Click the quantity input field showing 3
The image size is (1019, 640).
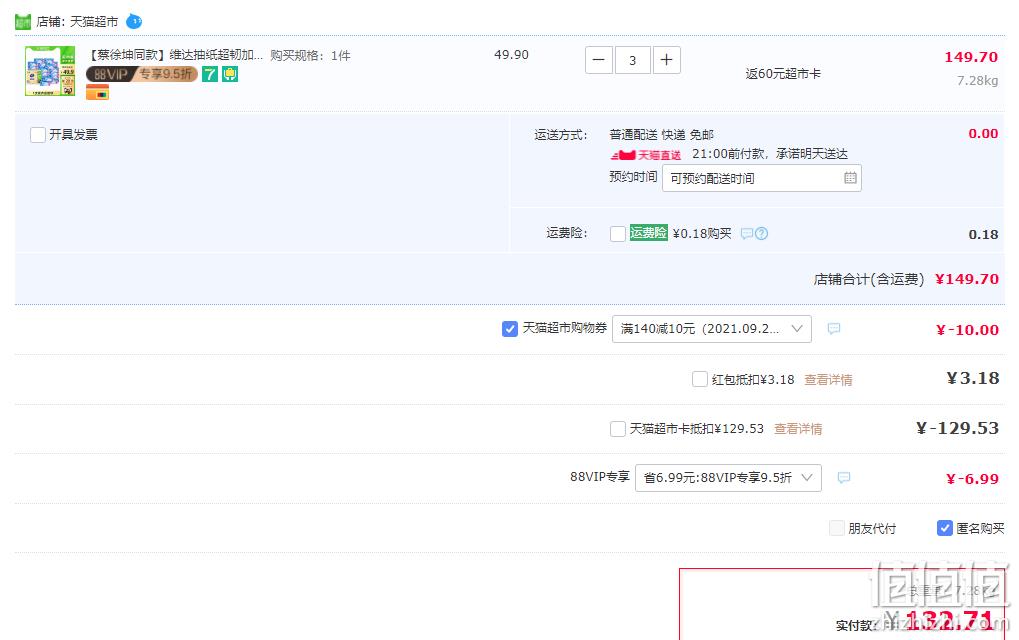632,60
